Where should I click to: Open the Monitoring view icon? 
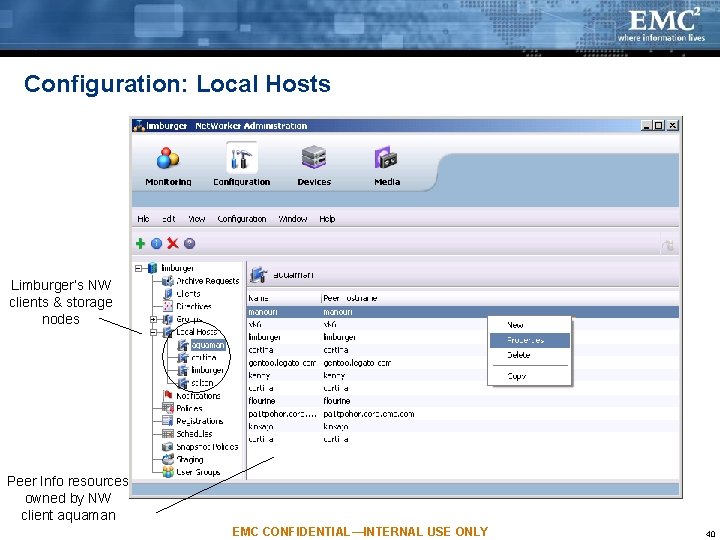point(168,158)
